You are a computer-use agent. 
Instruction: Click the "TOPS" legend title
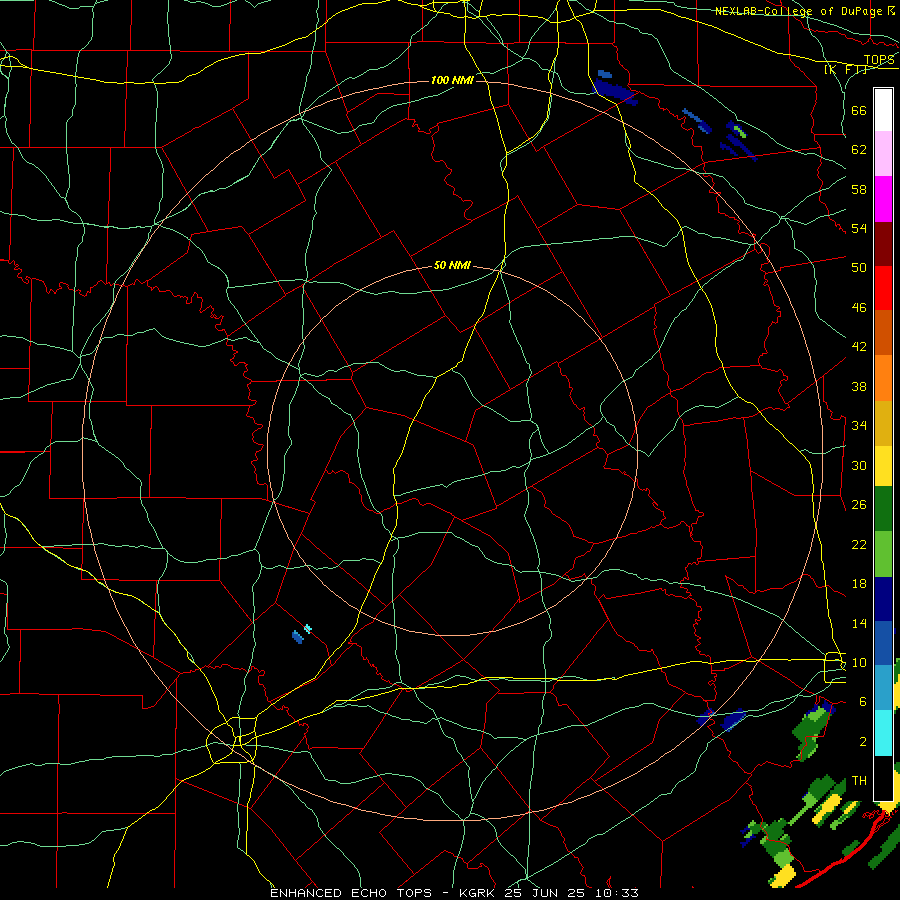879,60
